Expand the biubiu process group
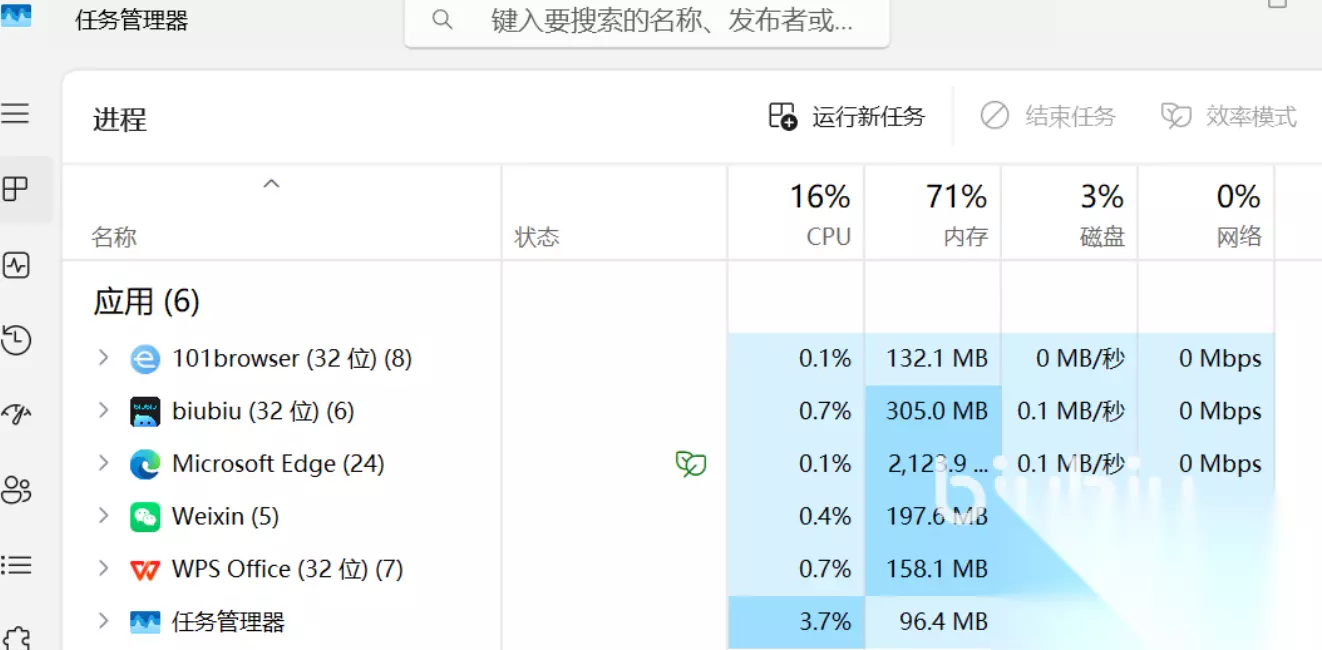The height and width of the screenshot is (650, 1322). click(x=102, y=411)
